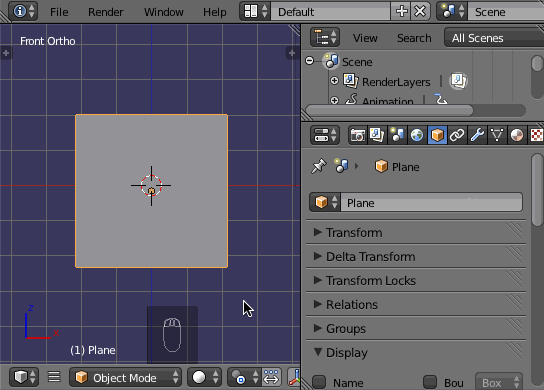This screenshot has width=544, height=390.
Task: Open the viewport shading selector
Action: [x=205, y=377]
